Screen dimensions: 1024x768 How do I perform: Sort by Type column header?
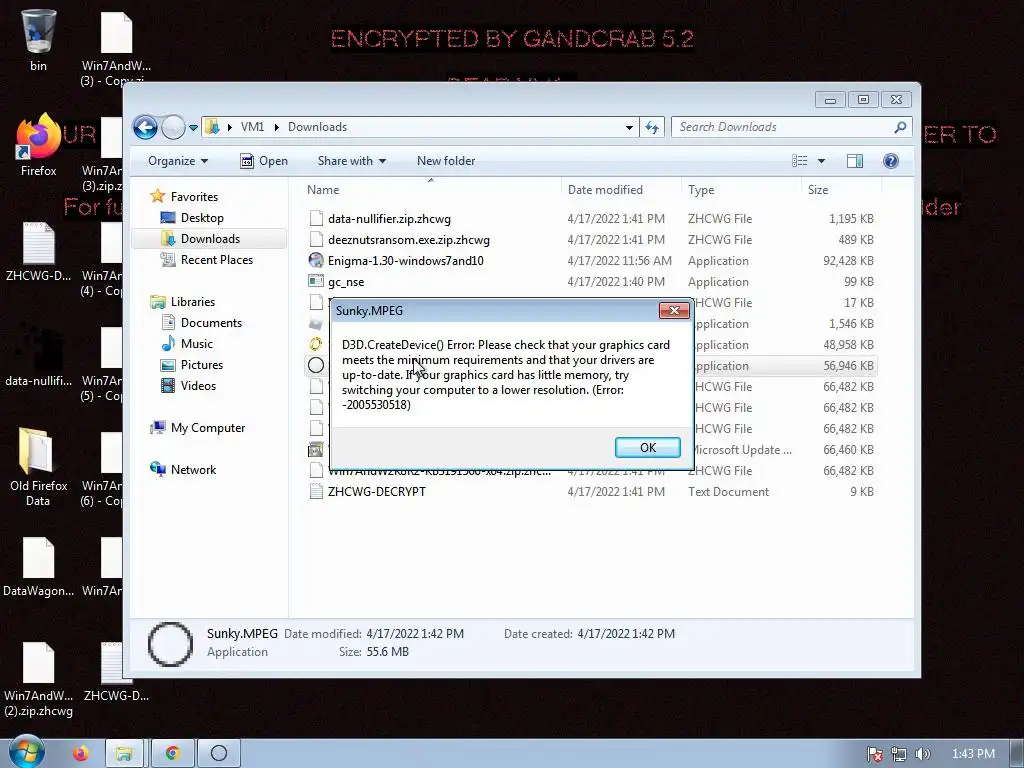click(x=741, y=189)
